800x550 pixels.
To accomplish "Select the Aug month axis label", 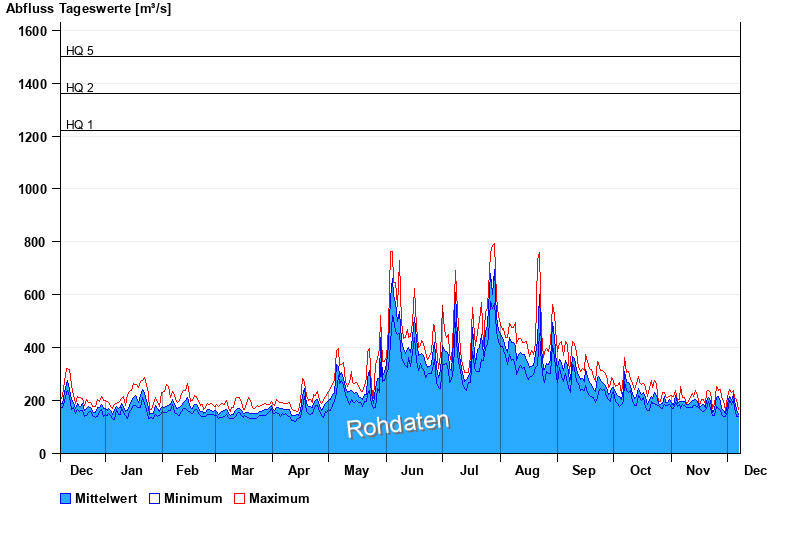I will click(527, 471).
